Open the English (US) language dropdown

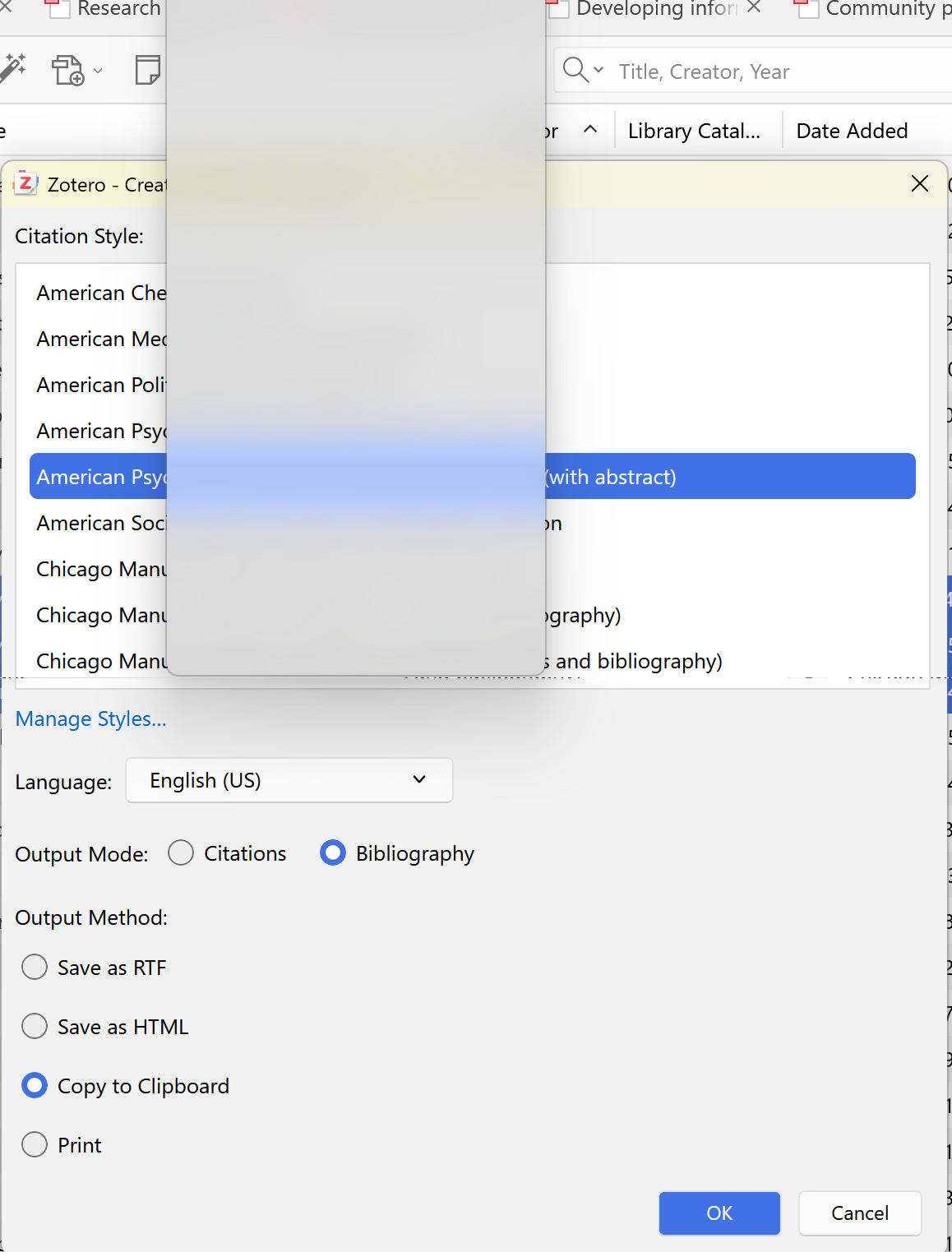click(x=289, y=780)
